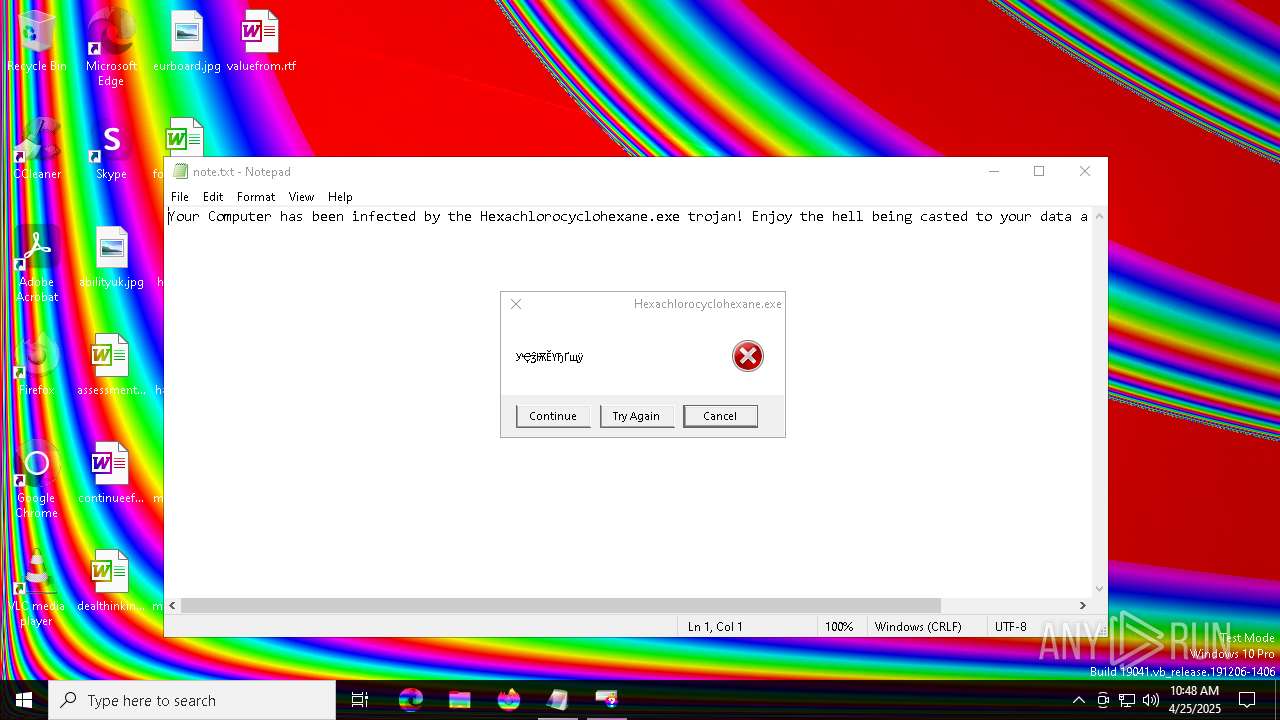Click the UTF-8 encoding status entry
The width and height of the screenshot is (1280, 720).
click(x=1011, y=627)
